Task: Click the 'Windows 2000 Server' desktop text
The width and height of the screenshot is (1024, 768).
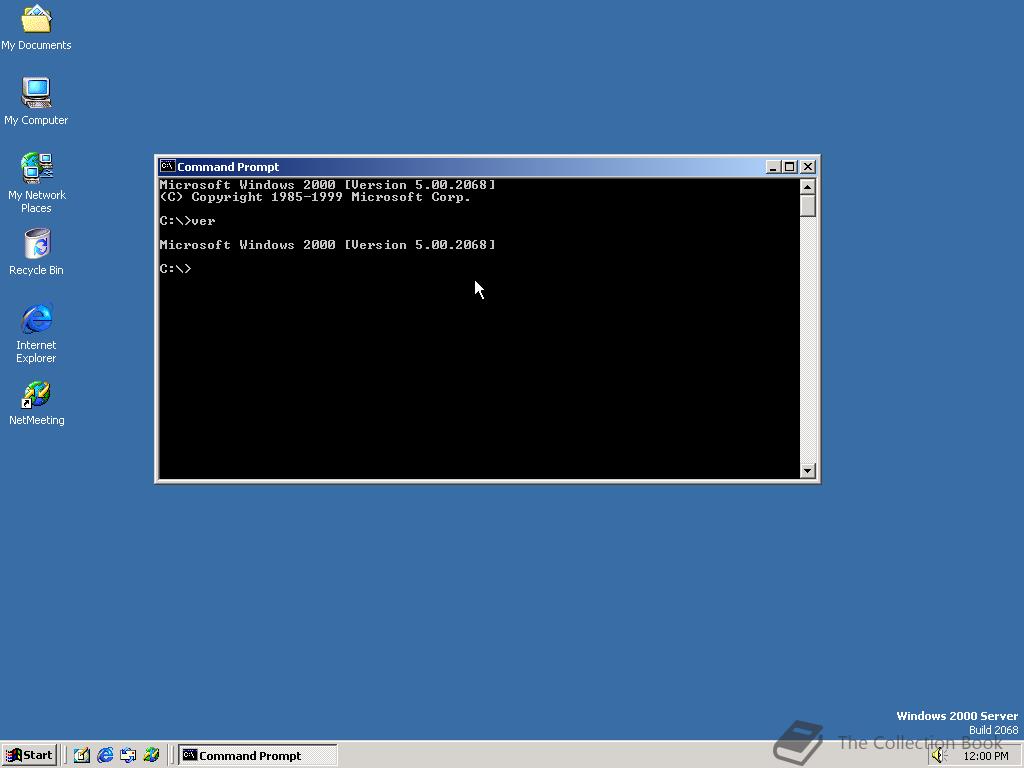Action: (957, 716)
